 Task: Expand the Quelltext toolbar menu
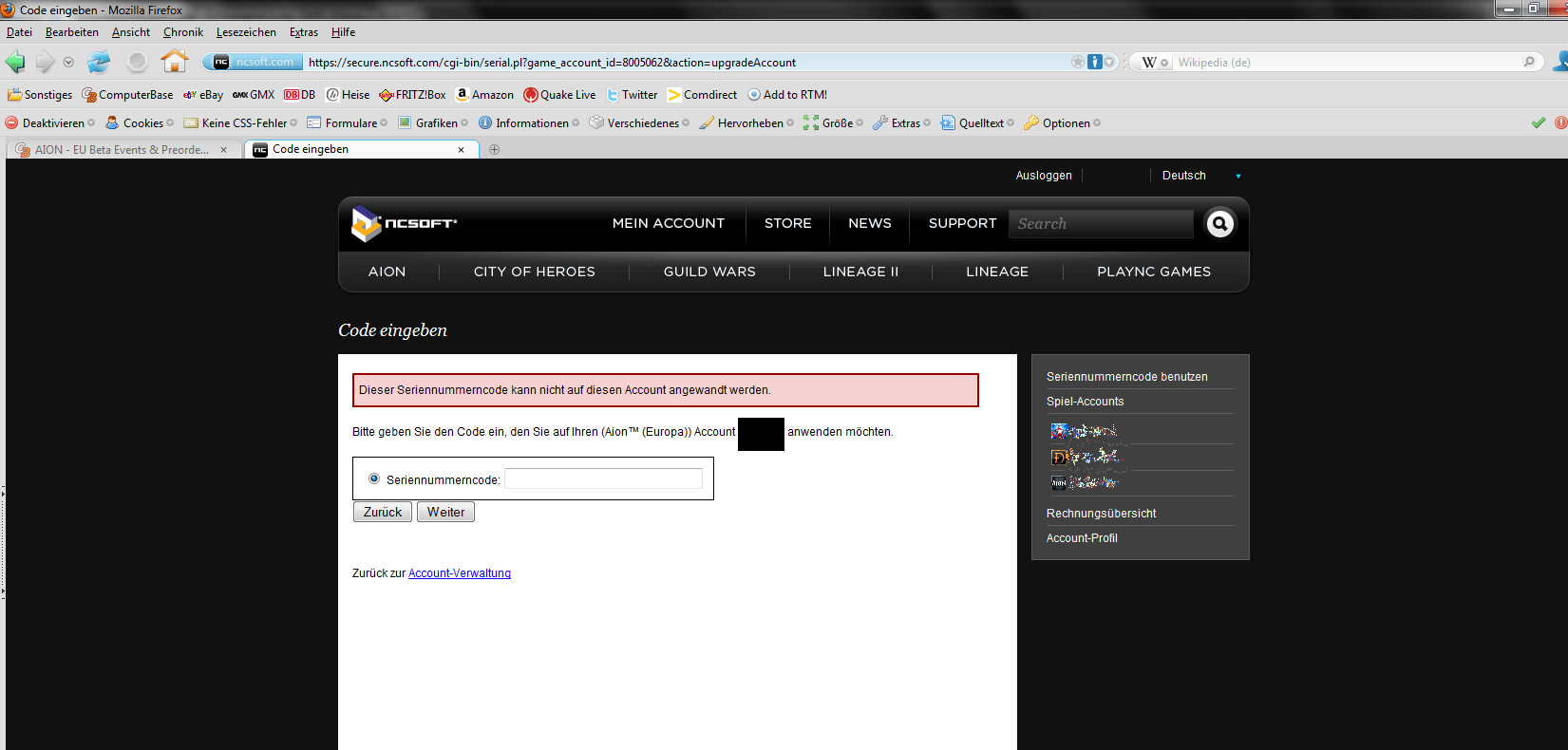click(977, 123)
